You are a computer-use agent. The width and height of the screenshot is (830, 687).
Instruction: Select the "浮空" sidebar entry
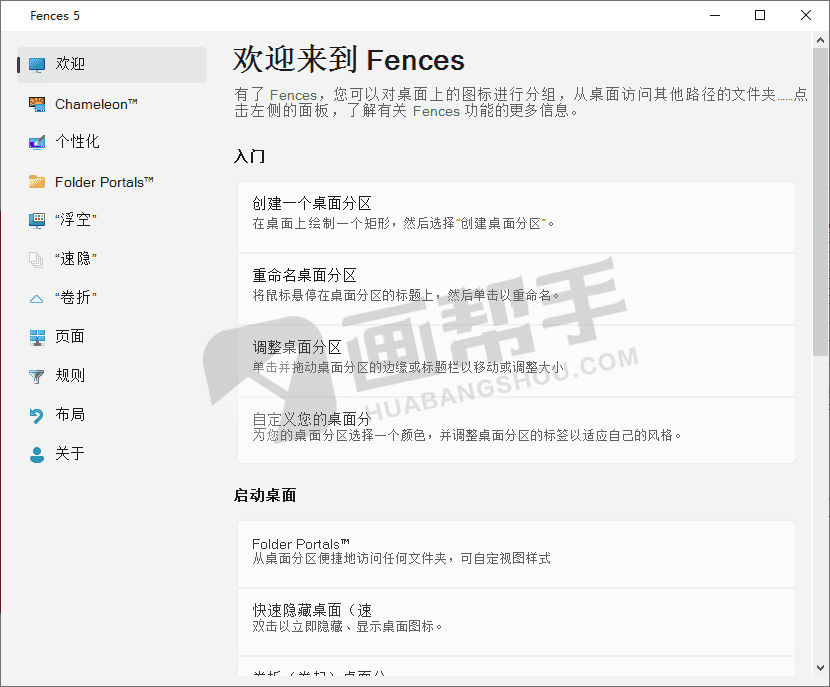coord(76,220)
